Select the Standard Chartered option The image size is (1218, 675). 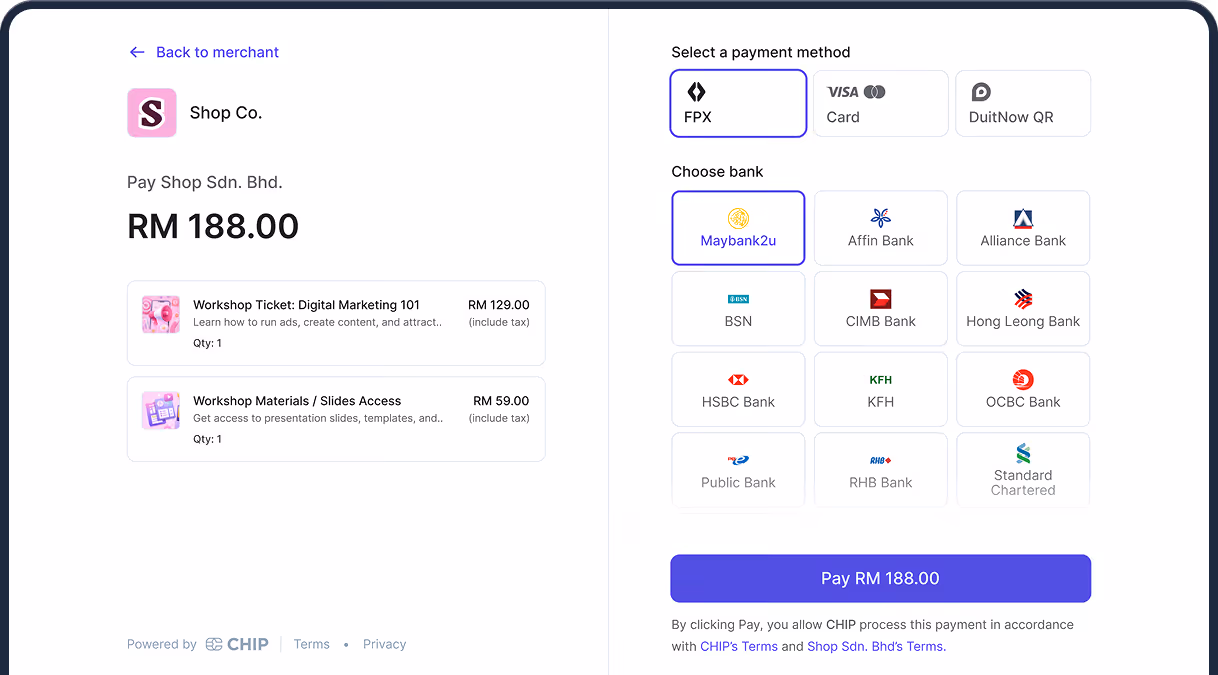(1023, 470)
